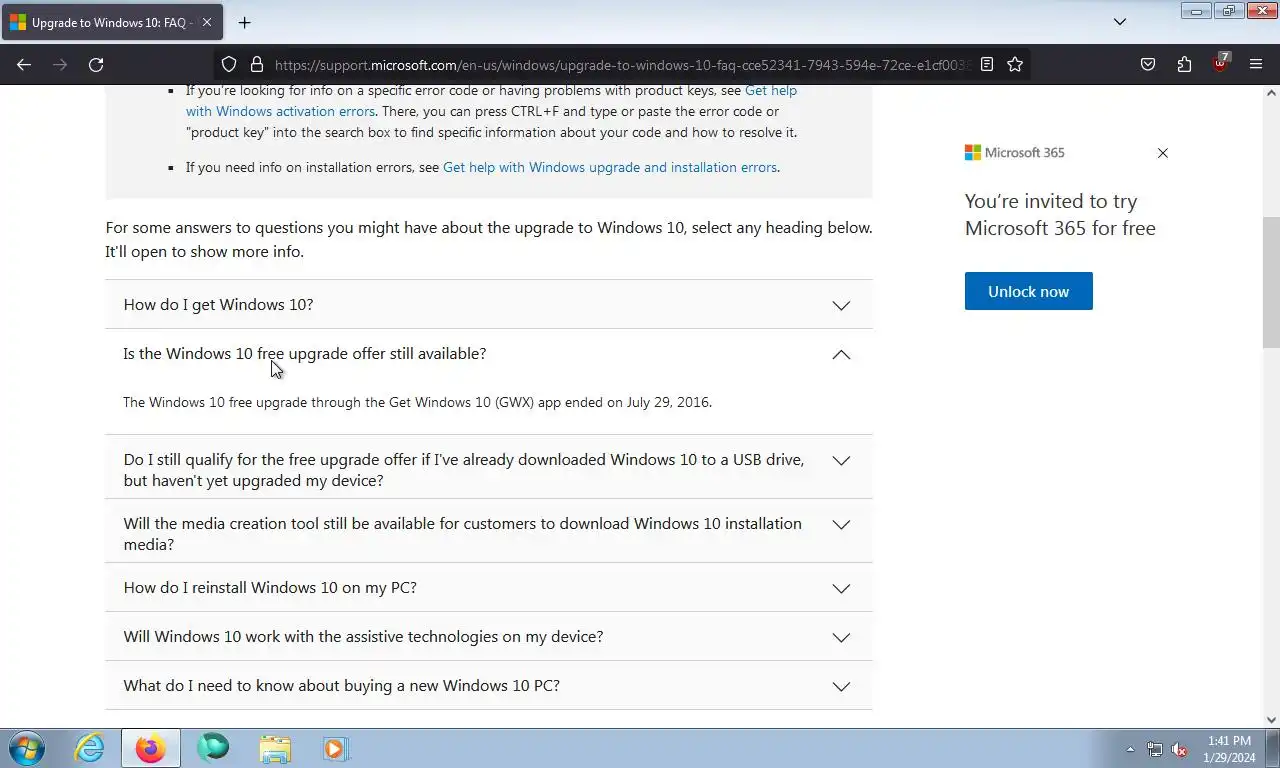Screen dimensions: 1280x768
Task: Click the Microsoft 365 logo
Action: (x=1015, y=152)
